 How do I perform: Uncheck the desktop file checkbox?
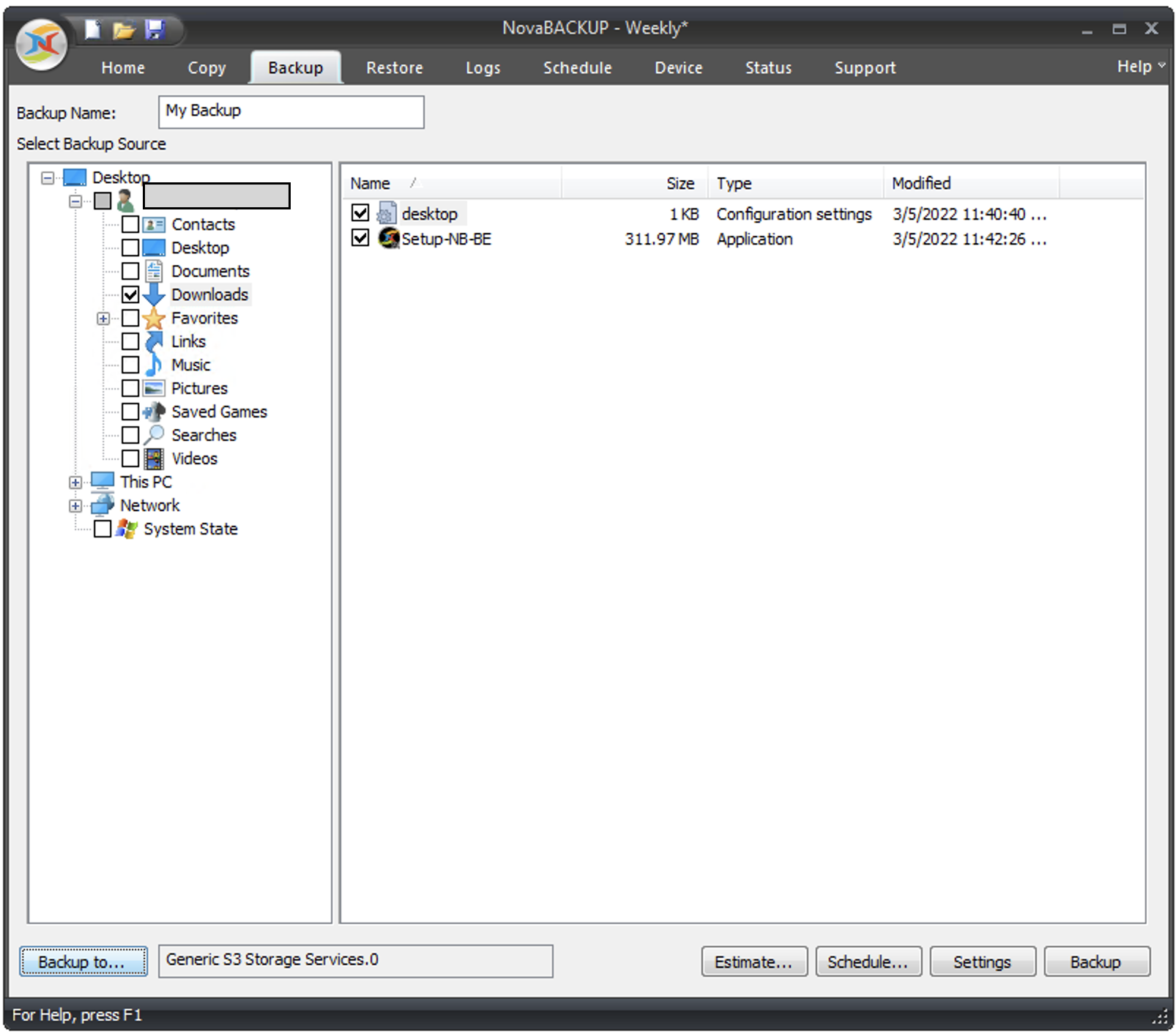pos(360,213)
